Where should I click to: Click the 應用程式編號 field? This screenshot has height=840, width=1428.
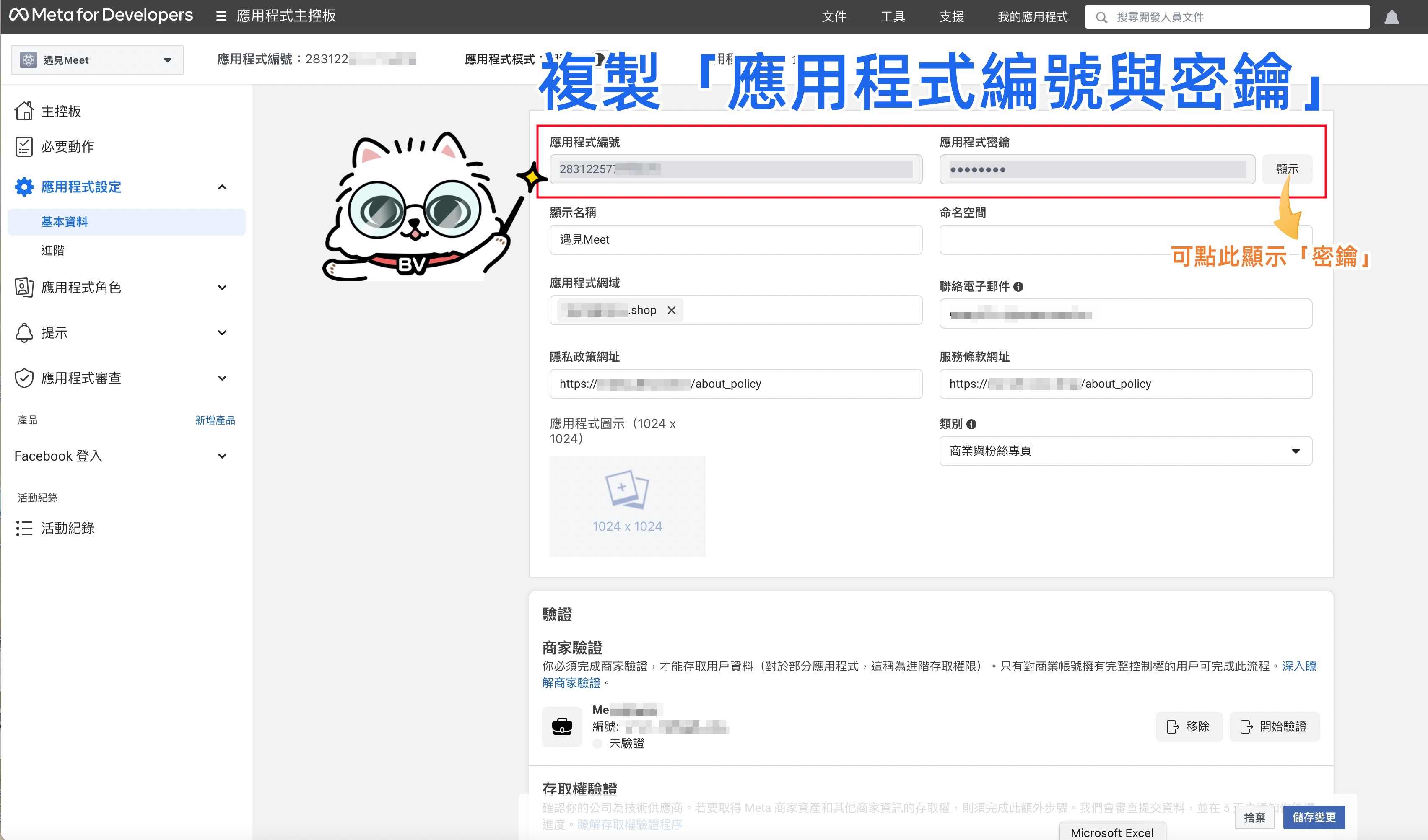coord(735,169)
